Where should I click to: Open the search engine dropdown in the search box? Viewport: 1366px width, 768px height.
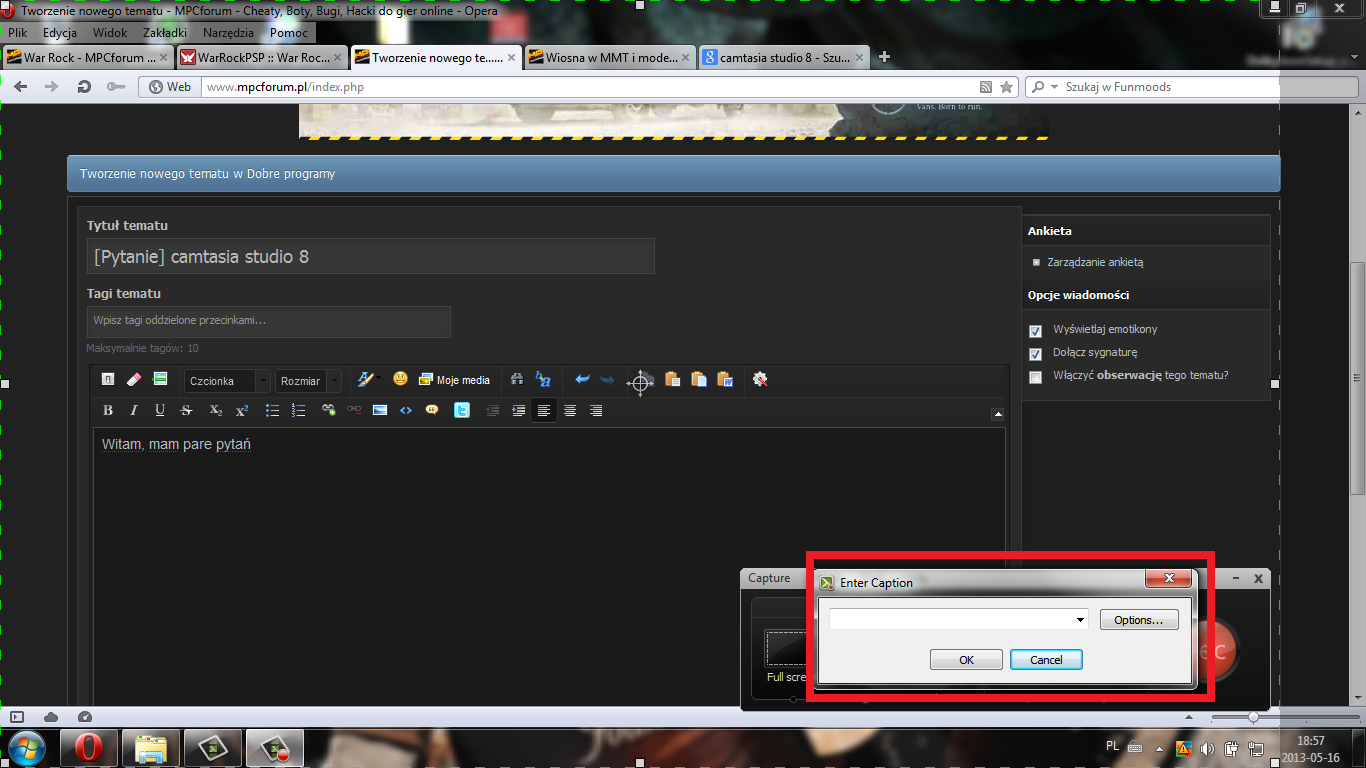[x=1046, y=87]
